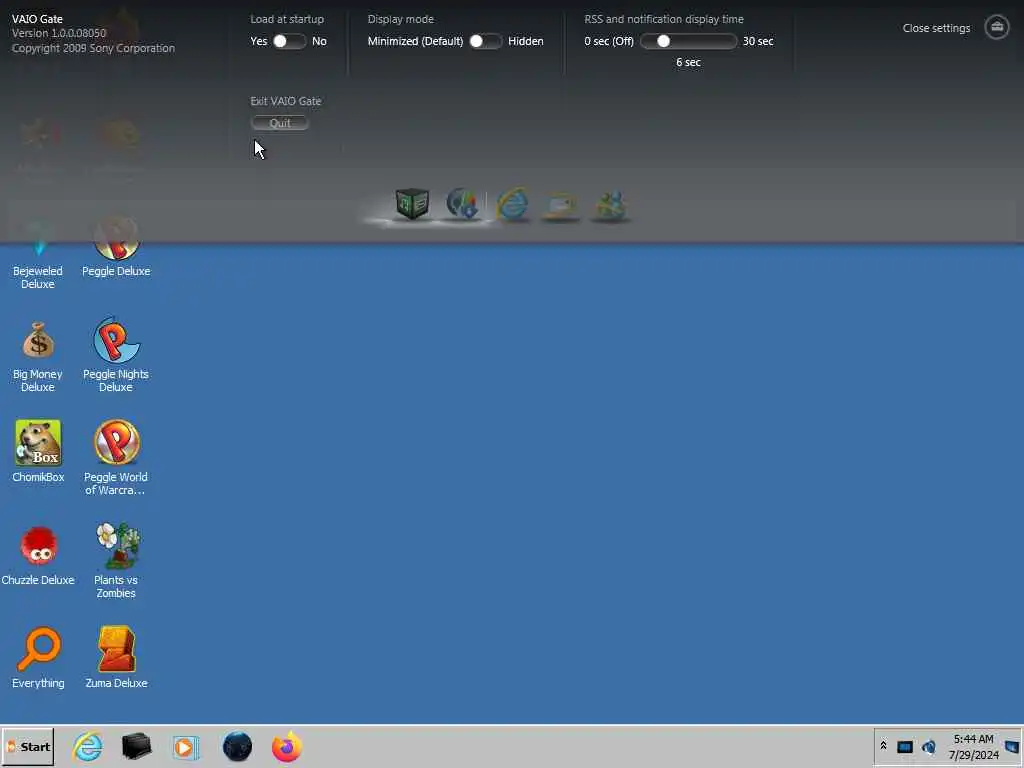Open the globe download icon in VAIO Gate dock
This screenshot has height=768, width=1024.
462,204
